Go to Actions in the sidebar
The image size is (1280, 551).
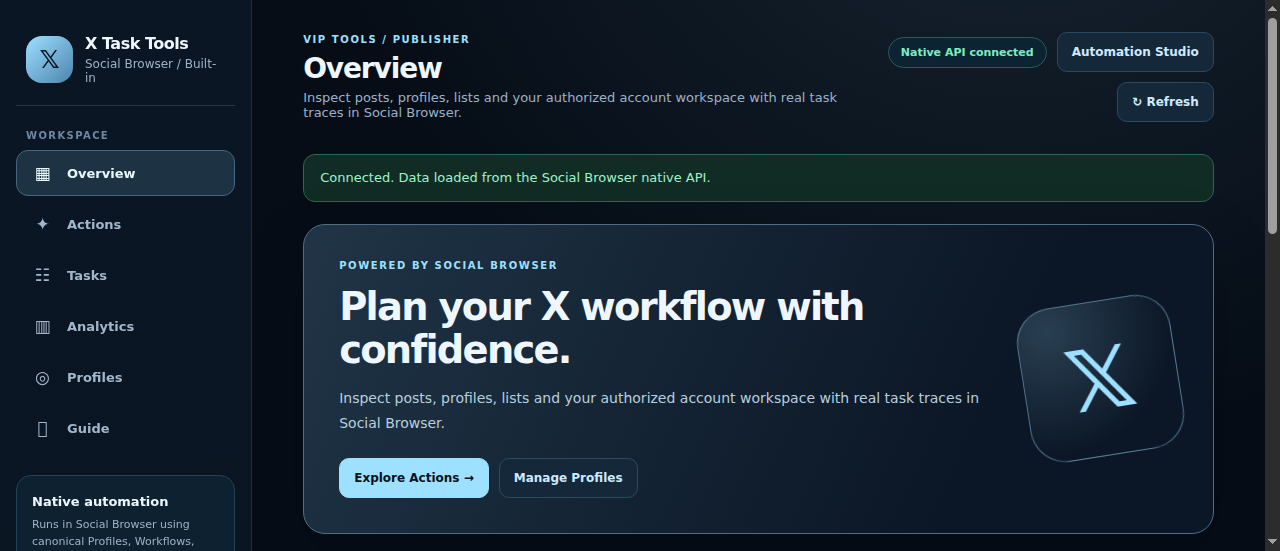(x=125, y=224)
